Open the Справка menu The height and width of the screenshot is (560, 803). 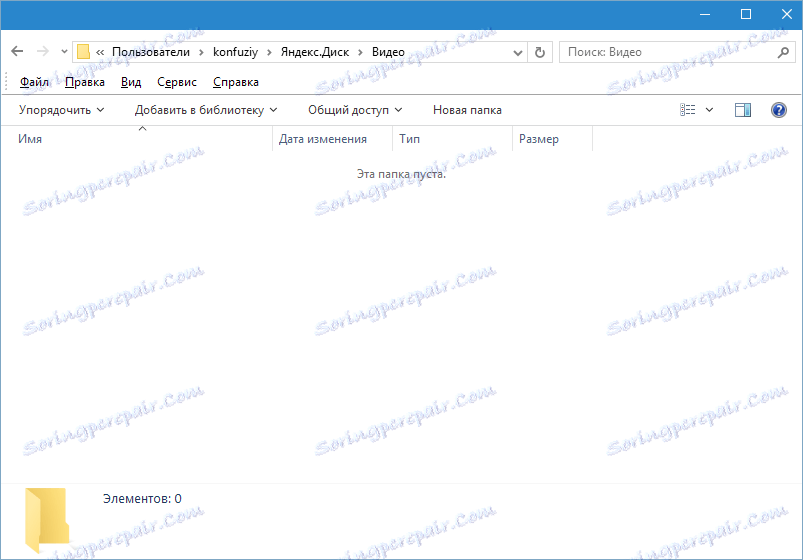coord(236,82)
